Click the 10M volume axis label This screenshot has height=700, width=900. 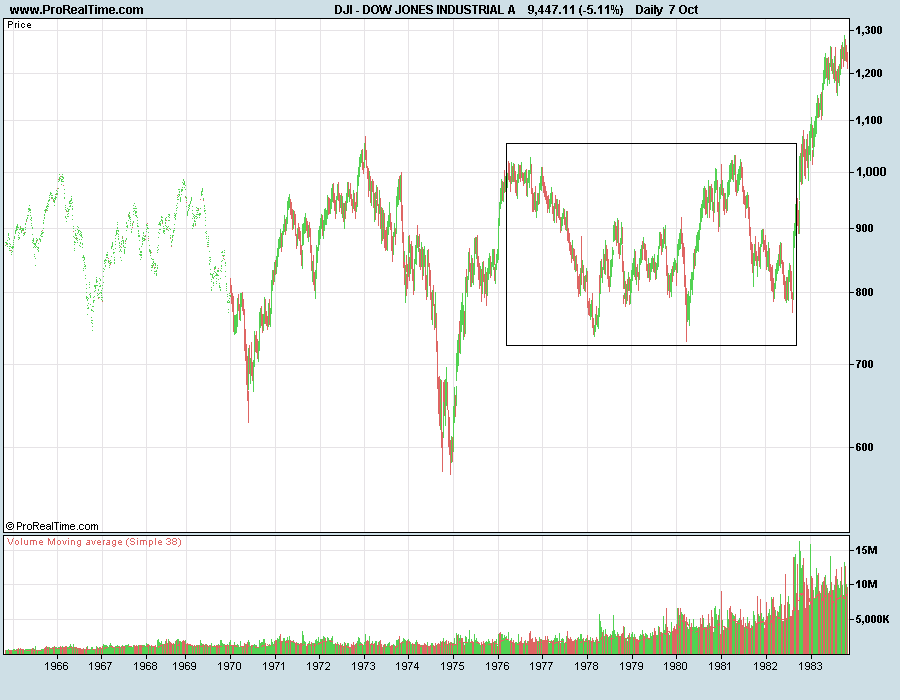(866, 584)
